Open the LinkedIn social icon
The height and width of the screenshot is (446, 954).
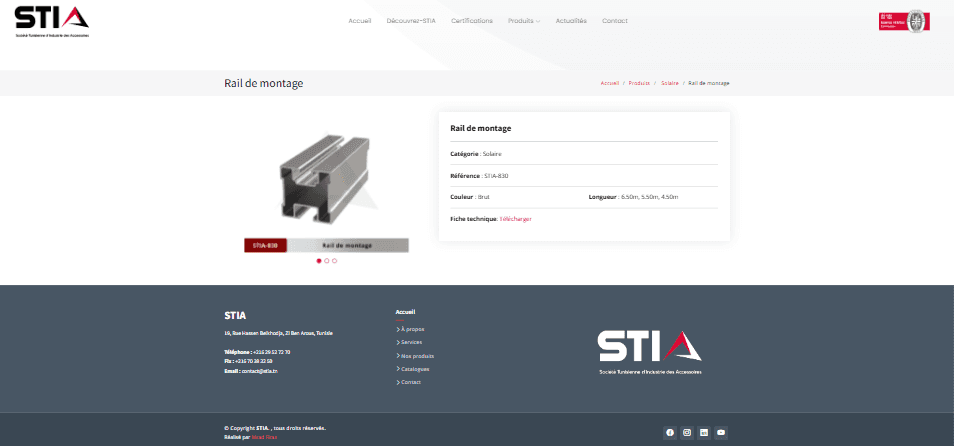pyautogui.click(x=704, y=433)
